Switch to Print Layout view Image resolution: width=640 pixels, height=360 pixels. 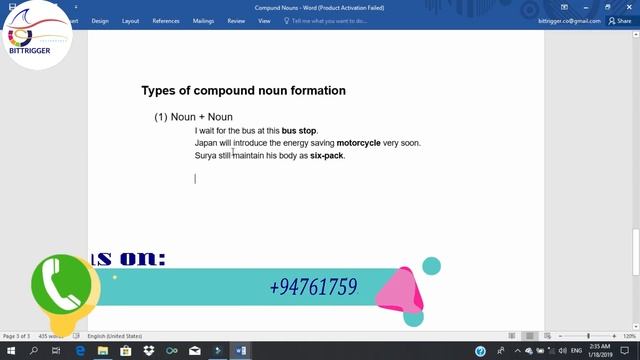click(x=529, y=336)
